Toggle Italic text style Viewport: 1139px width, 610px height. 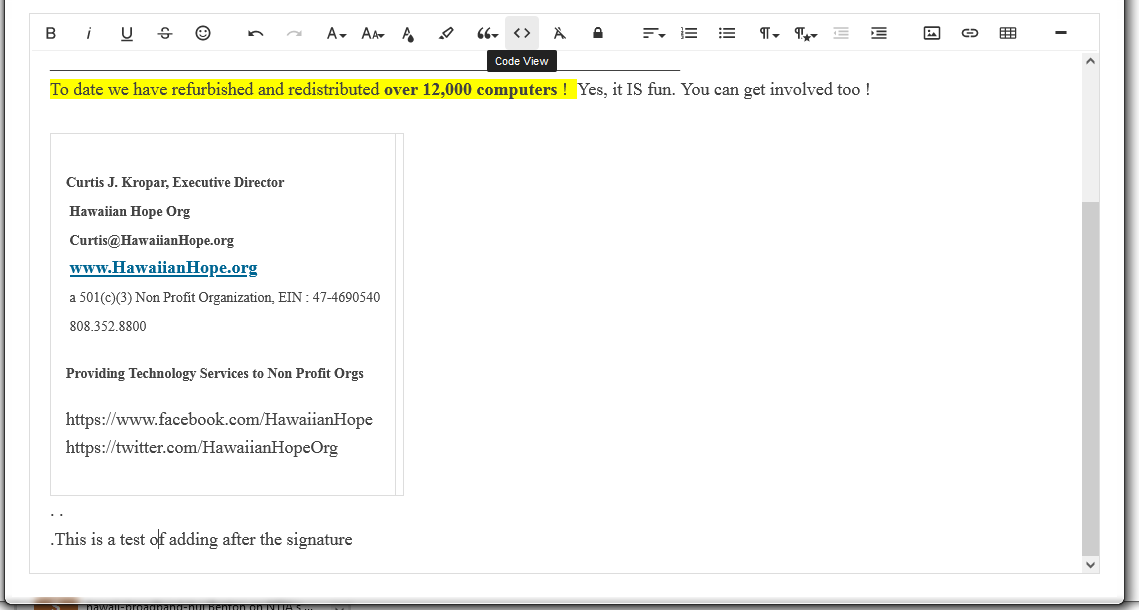89,33
